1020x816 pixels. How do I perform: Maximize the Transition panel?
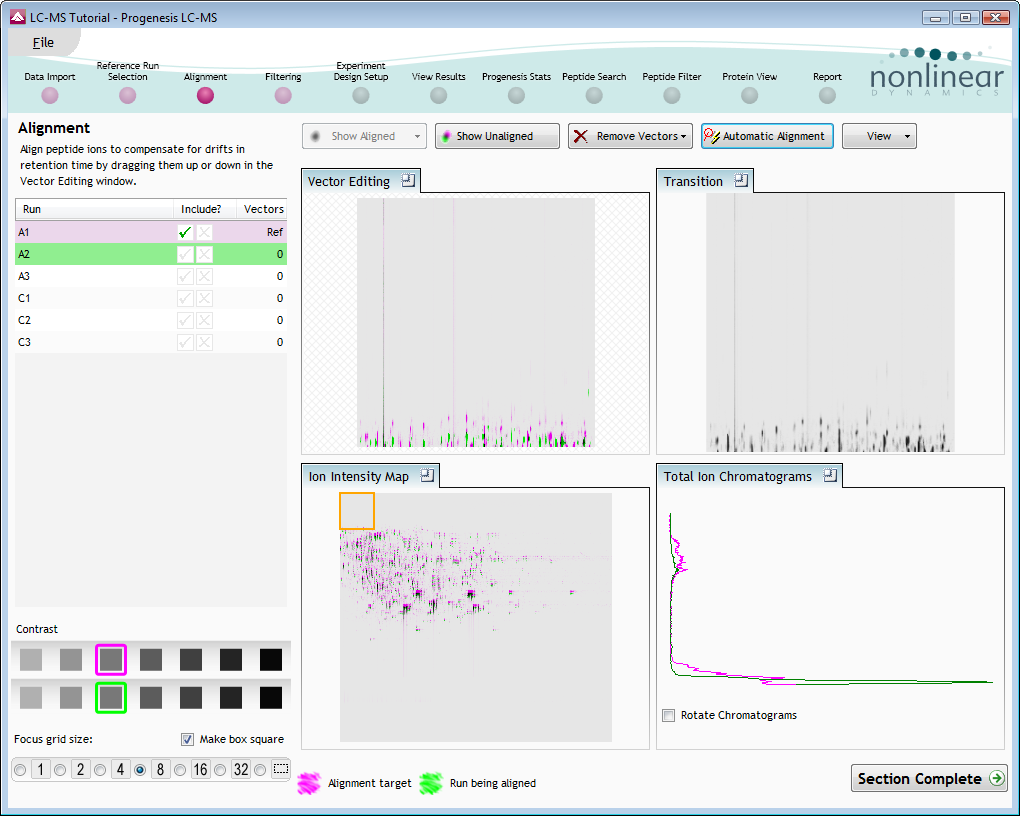[741, 180]
